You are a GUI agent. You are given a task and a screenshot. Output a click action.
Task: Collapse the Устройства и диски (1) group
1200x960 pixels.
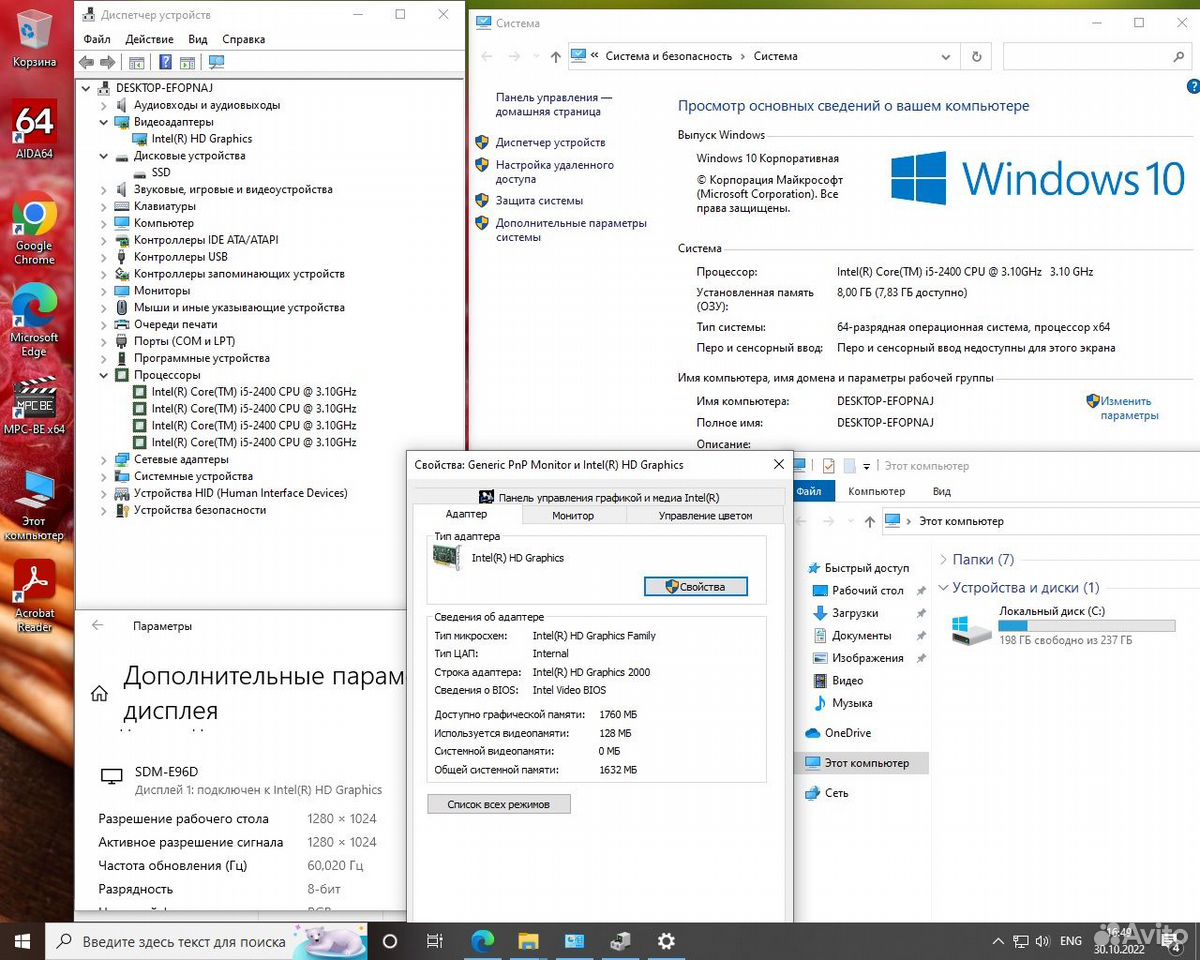pyautogui.click(x=943, y=588)
